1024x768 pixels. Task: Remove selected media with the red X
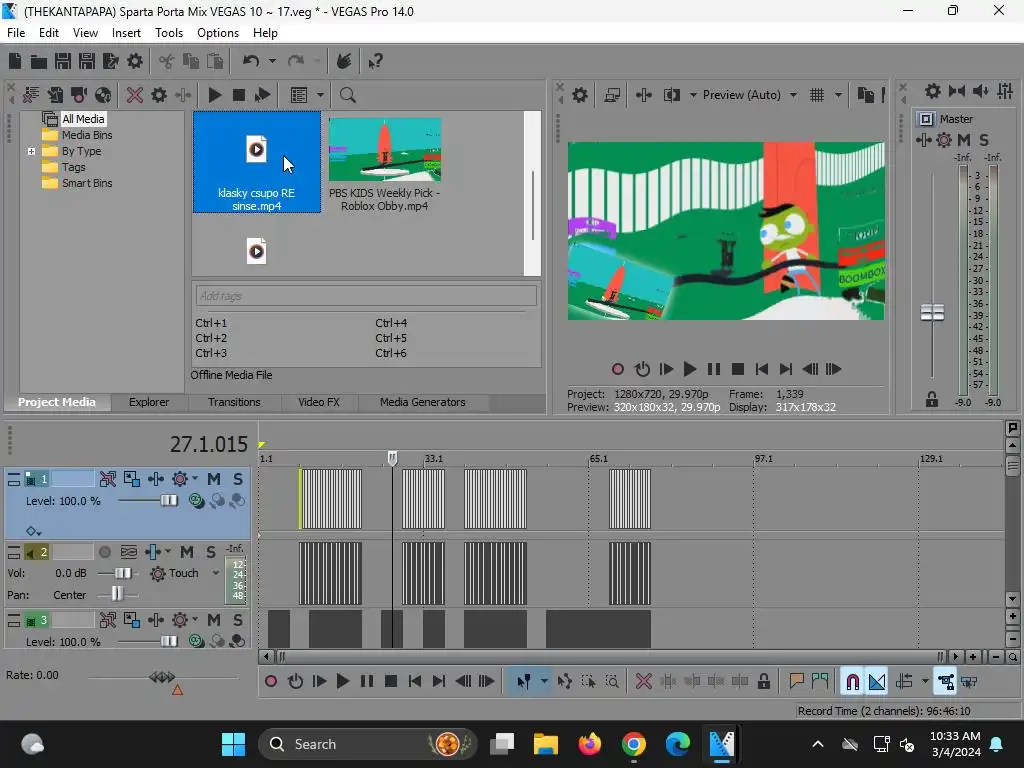[x=135, y=95]
